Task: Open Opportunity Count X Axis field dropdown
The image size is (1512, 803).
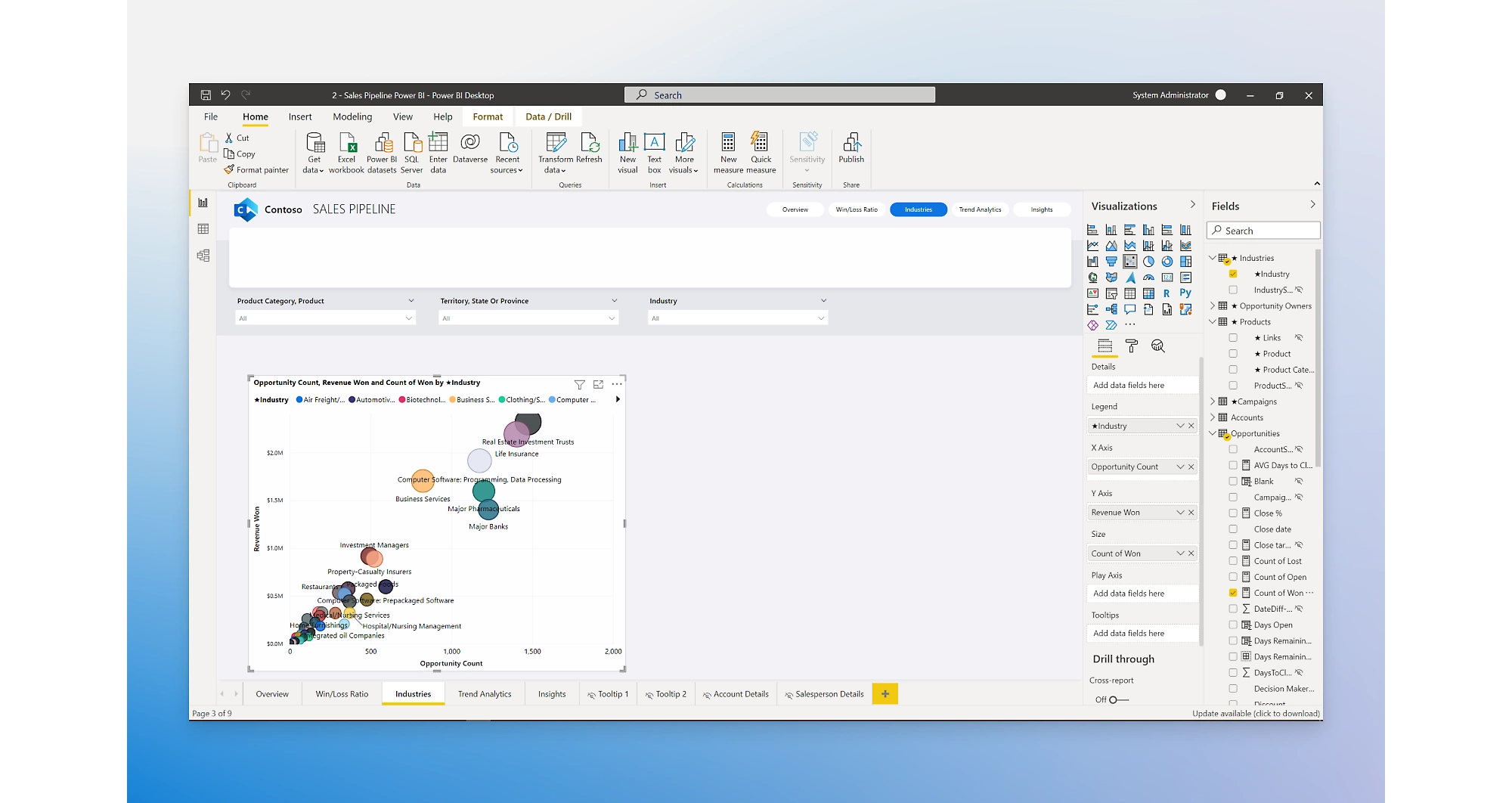Action: (x=1180, y=467)
